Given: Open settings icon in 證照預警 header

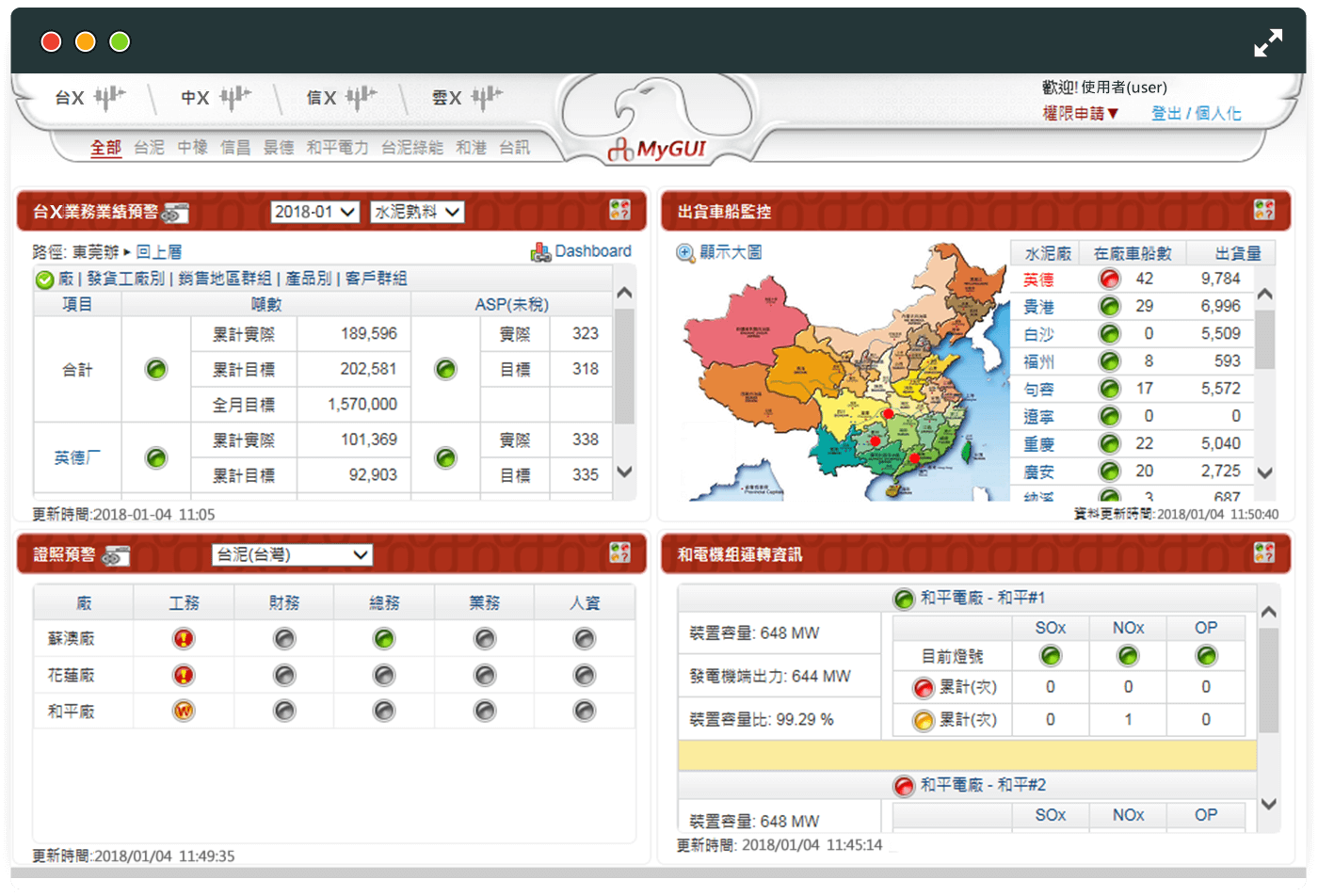Looking at the screenshot, I should click(x=619, y=552).
